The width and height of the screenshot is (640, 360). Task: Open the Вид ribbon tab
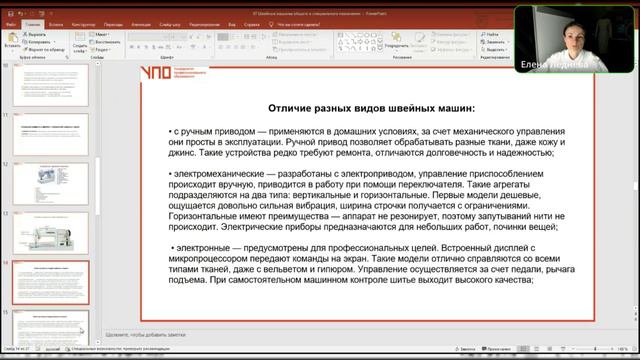point(232,24)
